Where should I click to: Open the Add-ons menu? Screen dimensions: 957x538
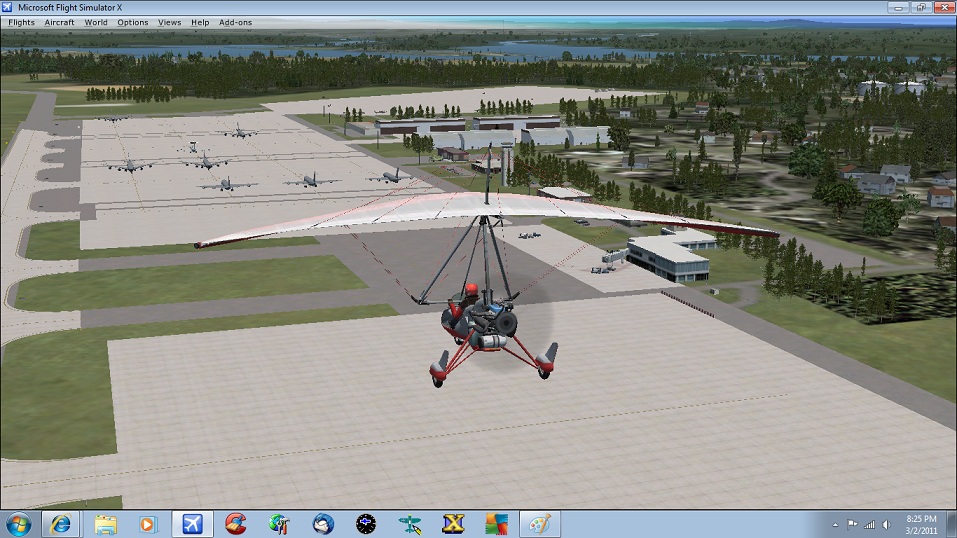tap(236, 22)
